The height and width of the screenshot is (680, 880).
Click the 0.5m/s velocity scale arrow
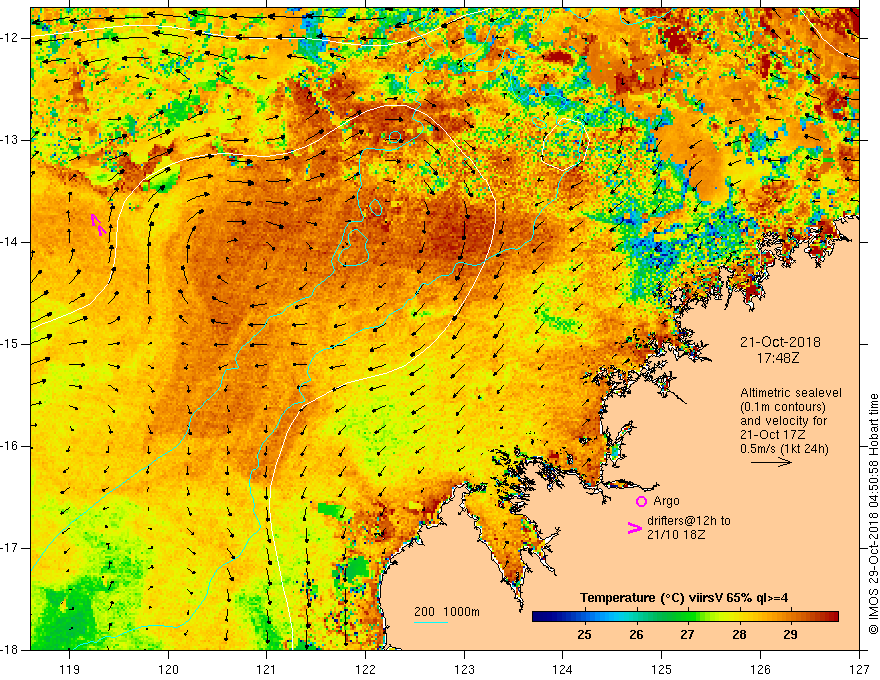(771, 462)
